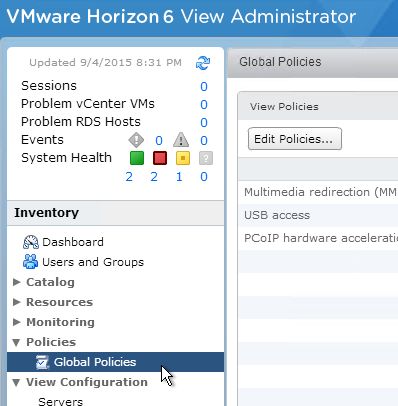Click the Events label
Viewport: 398px width, 406px height.
(x=42, y=140)
